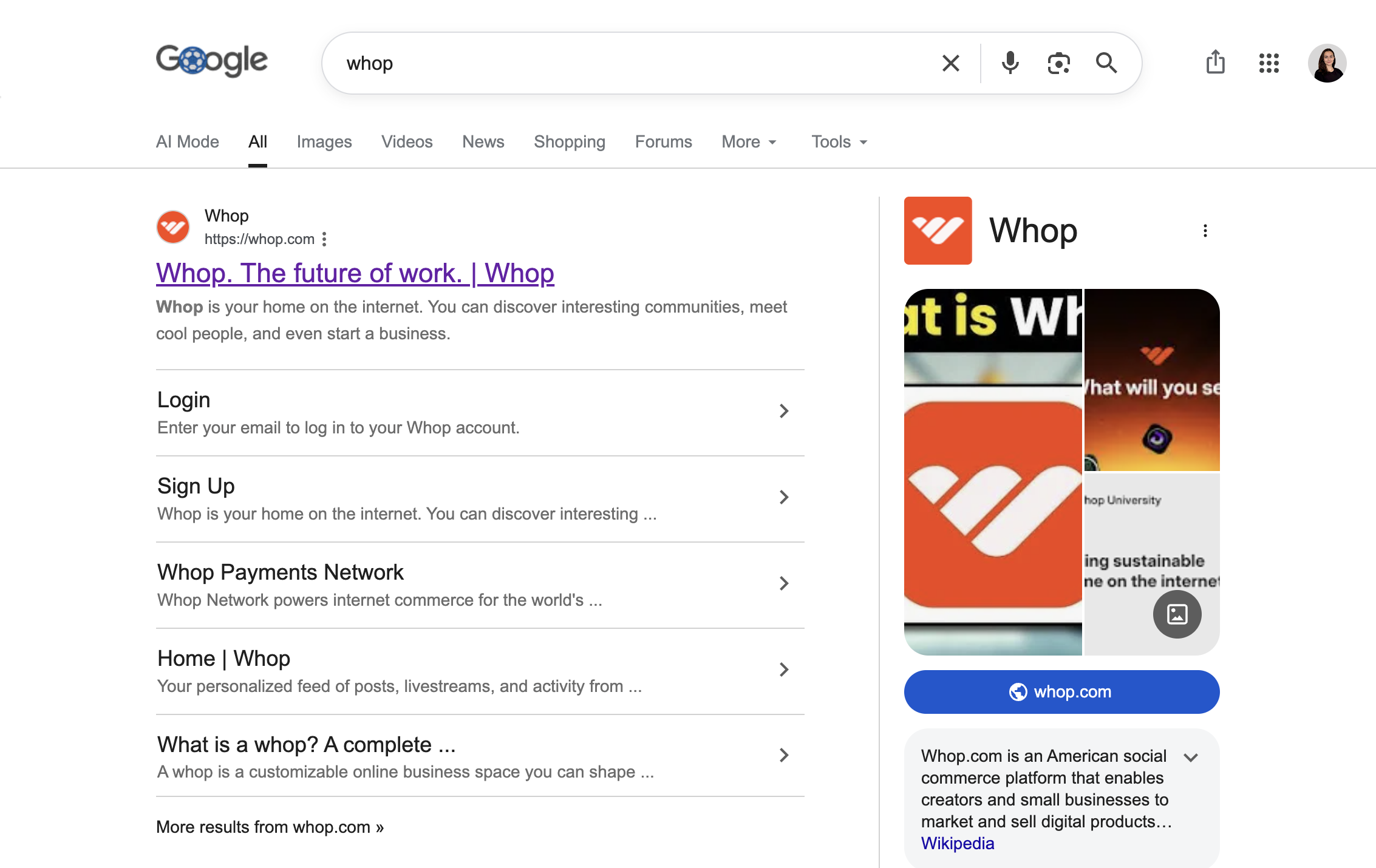This screenshot has height=868, width=1376.
Task: Open the Login sitelink title
Action: click(184, 400)
